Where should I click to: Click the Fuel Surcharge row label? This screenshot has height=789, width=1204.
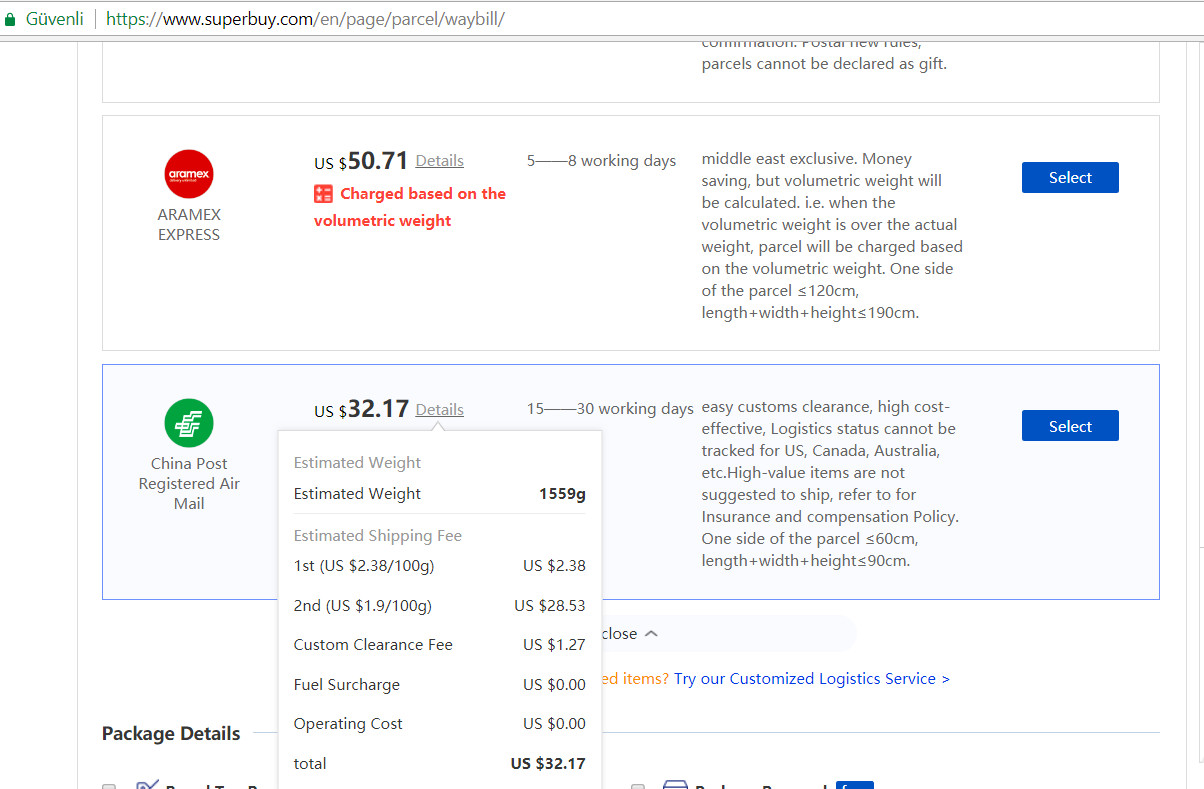(347, 684)
